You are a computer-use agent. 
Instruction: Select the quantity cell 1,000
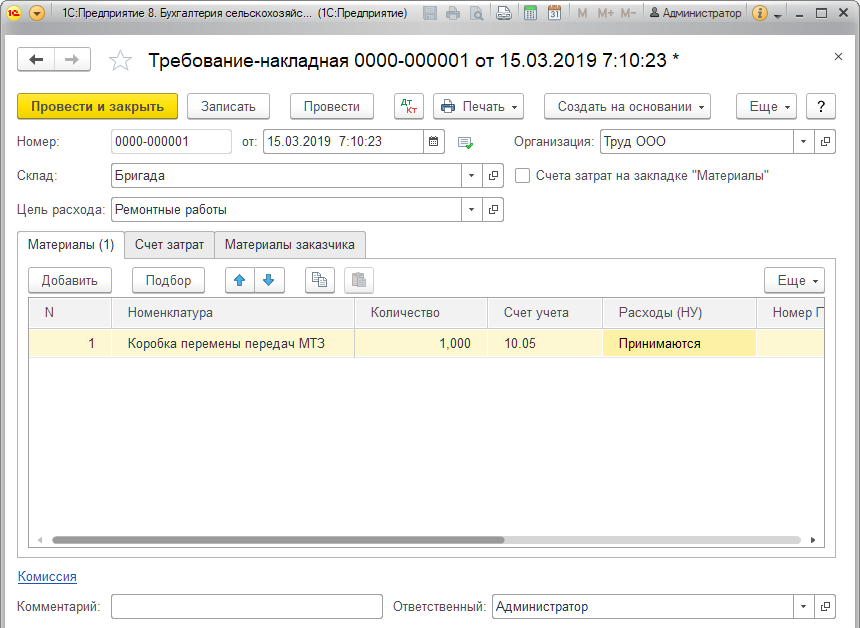421,343
